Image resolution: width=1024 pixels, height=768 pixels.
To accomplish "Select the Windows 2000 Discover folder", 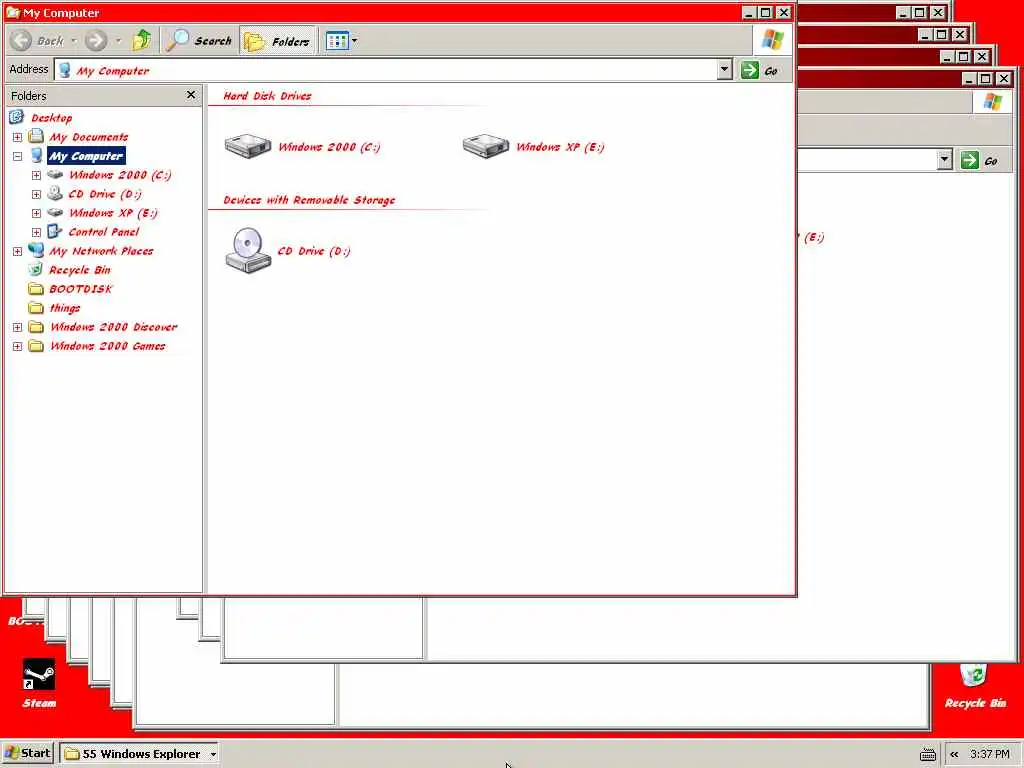I will point(114,327).
